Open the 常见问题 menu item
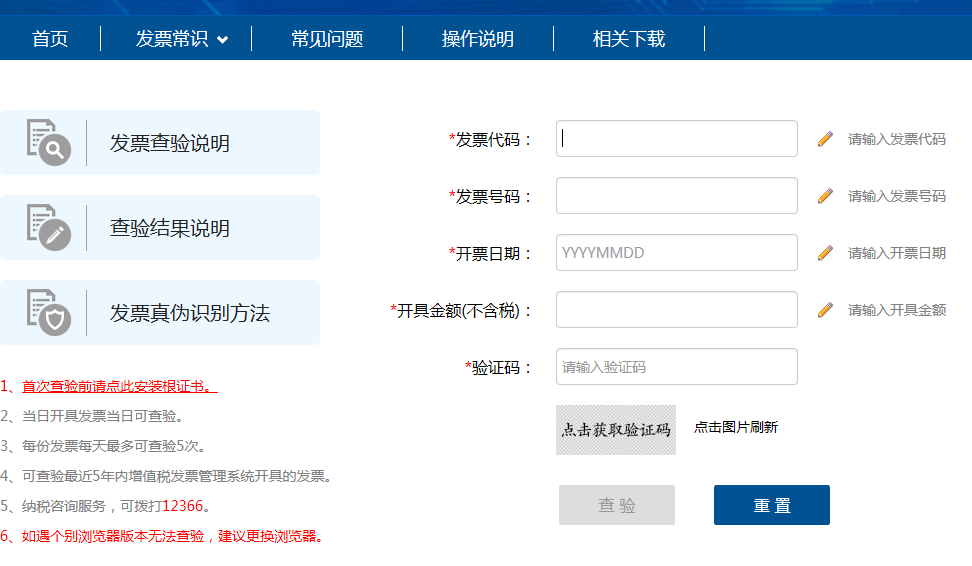 (x=327, y=39)
